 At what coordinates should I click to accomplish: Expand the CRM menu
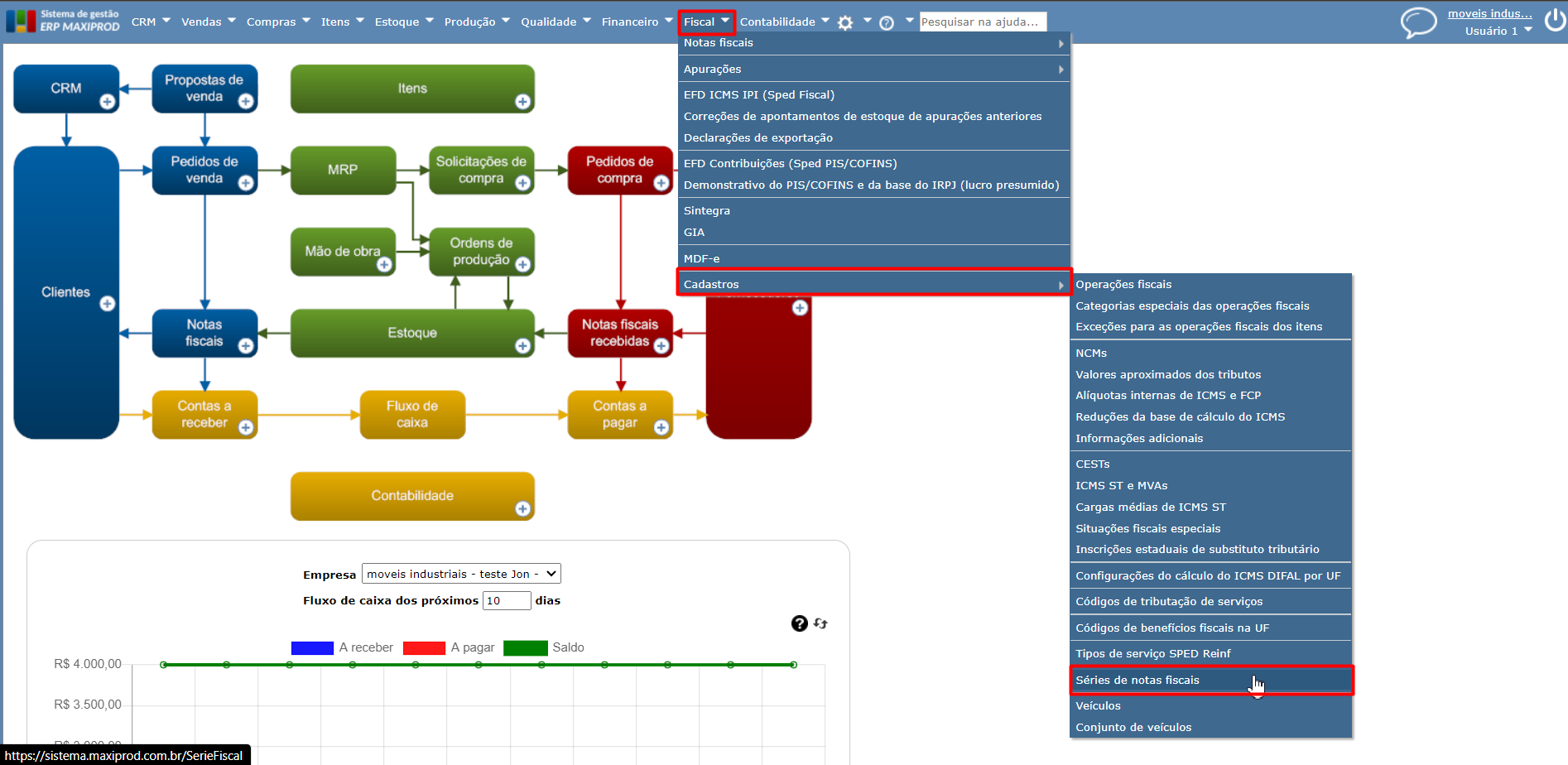pos(151,22)
